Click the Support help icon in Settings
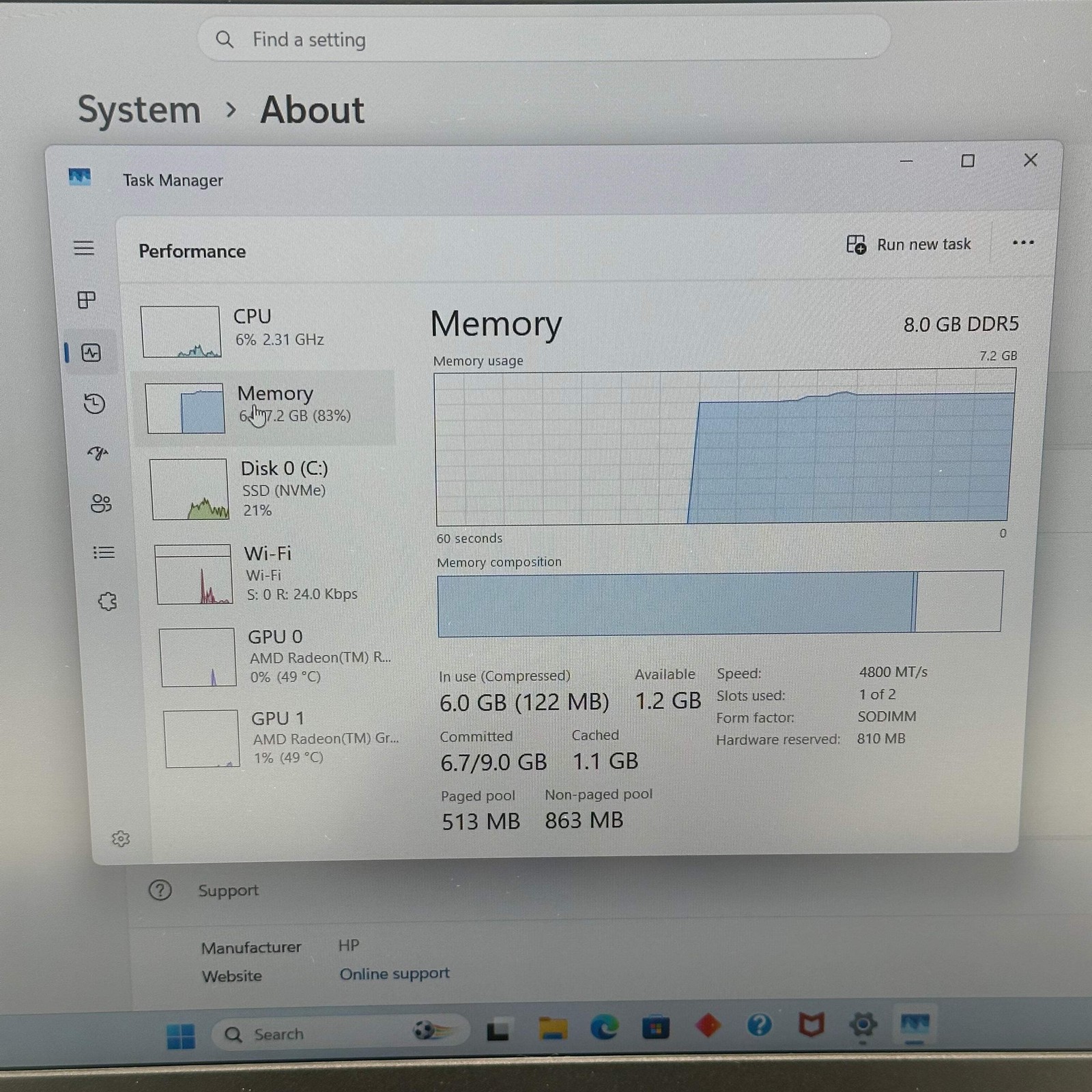 coord(160,890)
